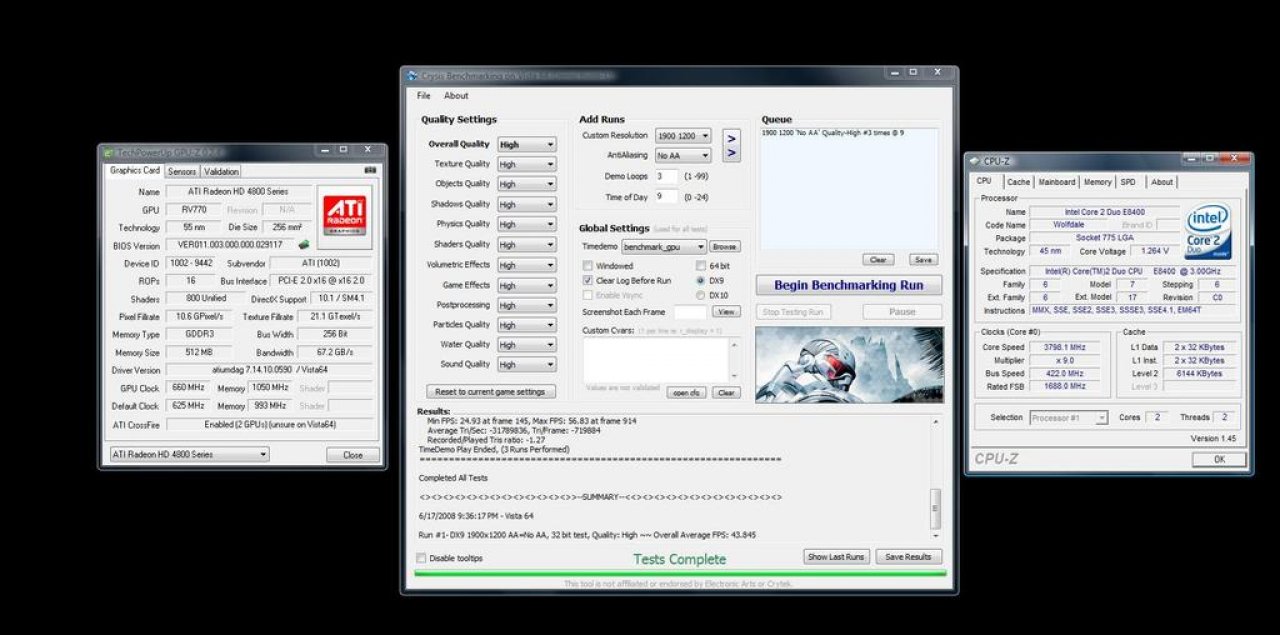Open CPU-Z Memory tab
The image size is (1280, 635).
click(1097, 182)
